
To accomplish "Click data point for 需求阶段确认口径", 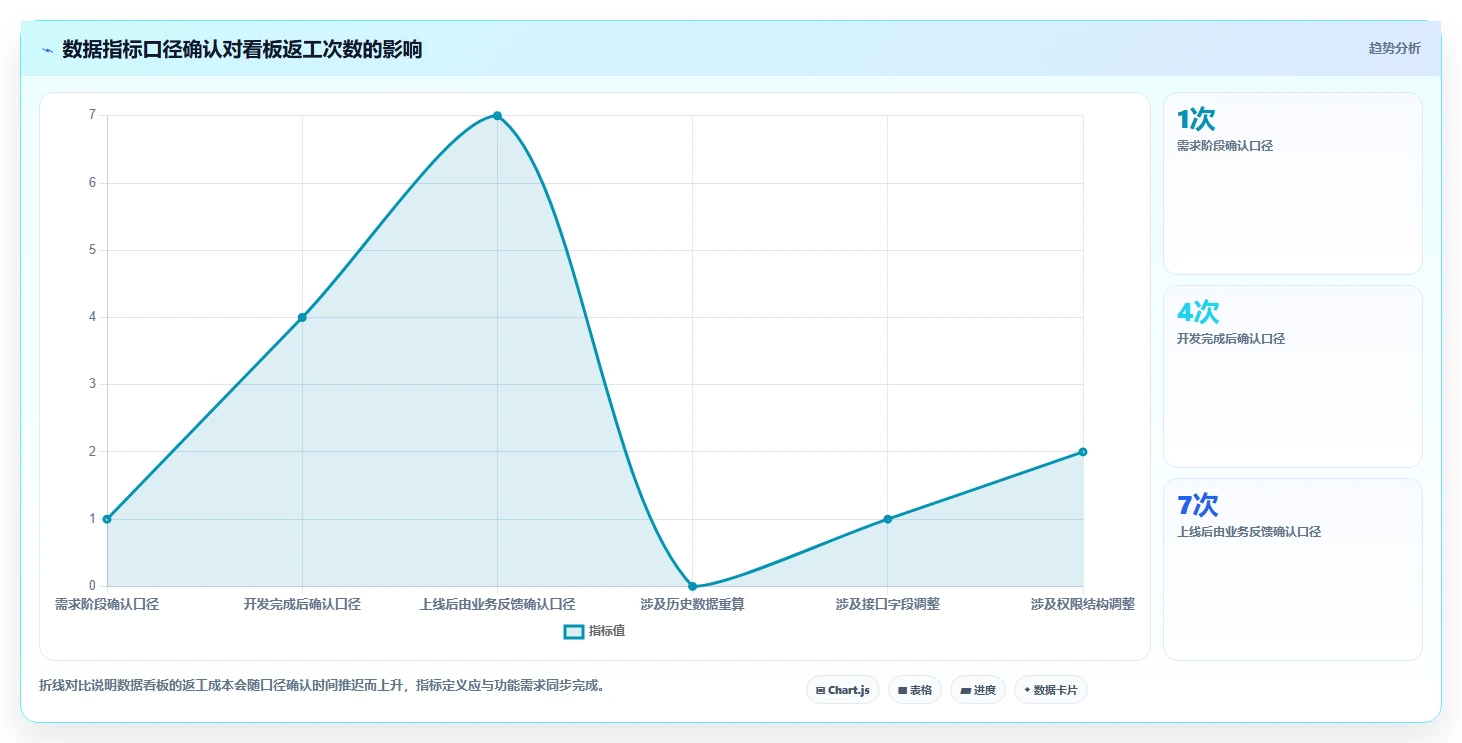I will 107,519.
